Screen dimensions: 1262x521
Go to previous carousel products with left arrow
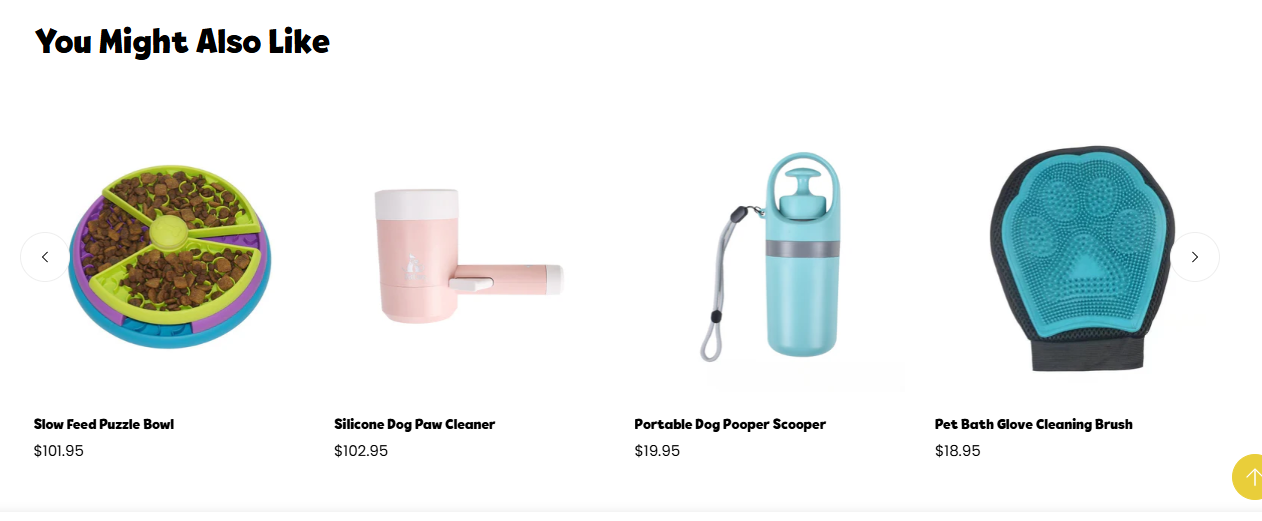pyautogui.click(x=45, y=257)
